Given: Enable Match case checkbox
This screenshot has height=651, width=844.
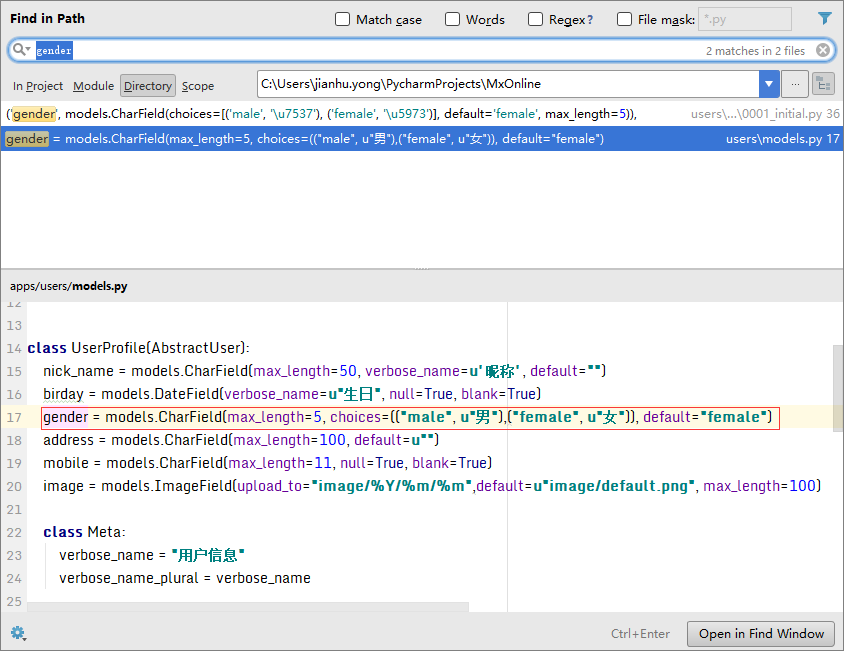Looking at the screenshot, I should (343, 20).
